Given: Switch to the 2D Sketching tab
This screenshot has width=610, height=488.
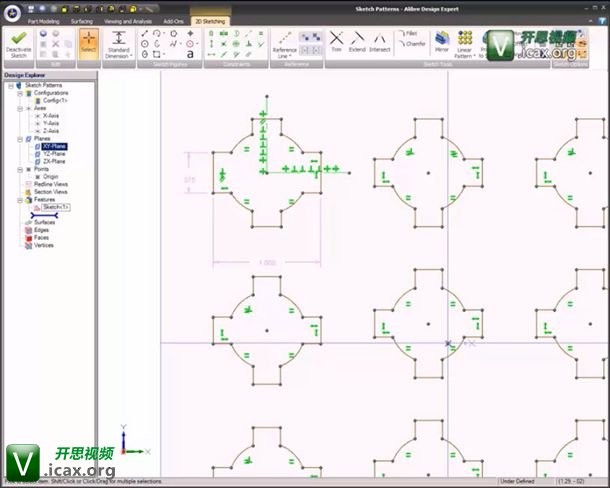Looking at the screenshot, I should 210,21.
